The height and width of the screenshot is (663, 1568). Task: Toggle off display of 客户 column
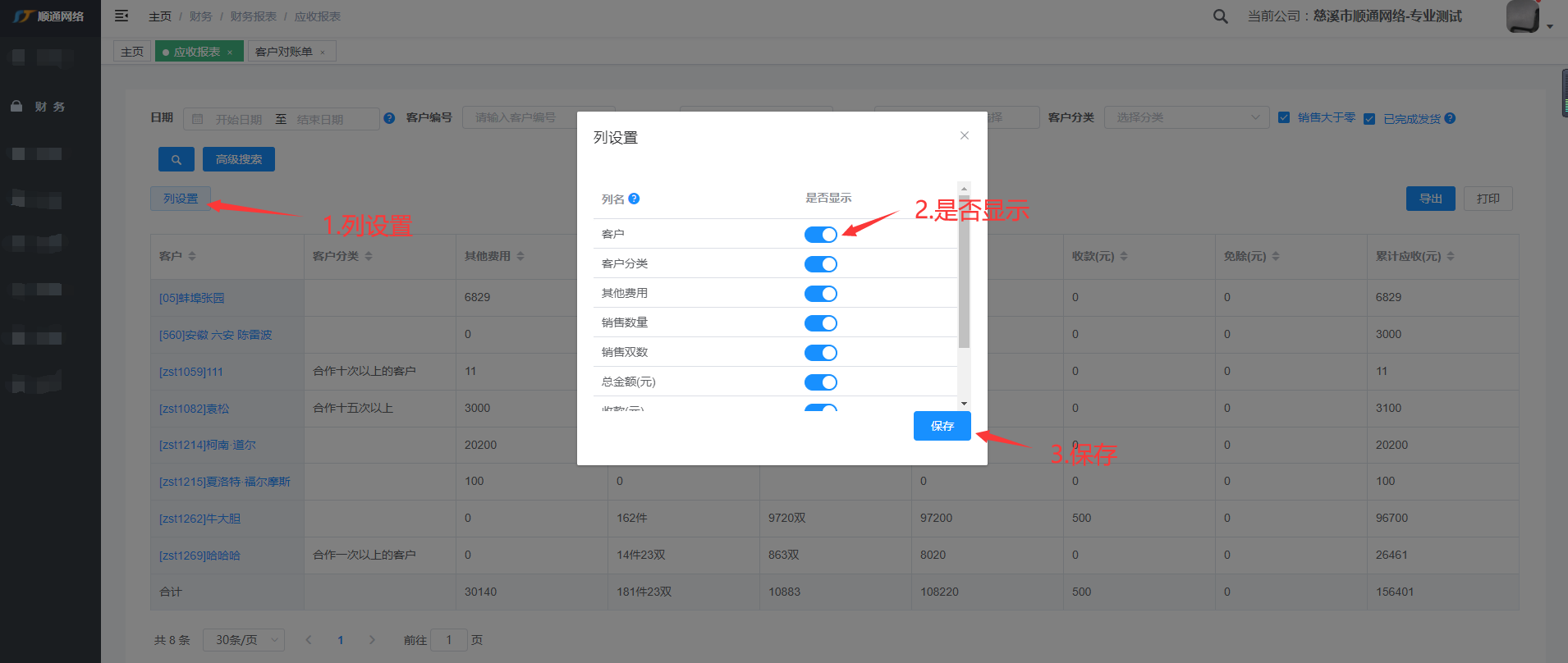pos(820,235)
